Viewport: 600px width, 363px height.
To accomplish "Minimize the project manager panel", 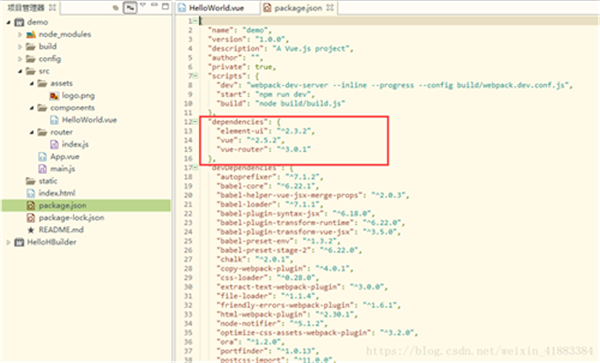I will (154, 5).
